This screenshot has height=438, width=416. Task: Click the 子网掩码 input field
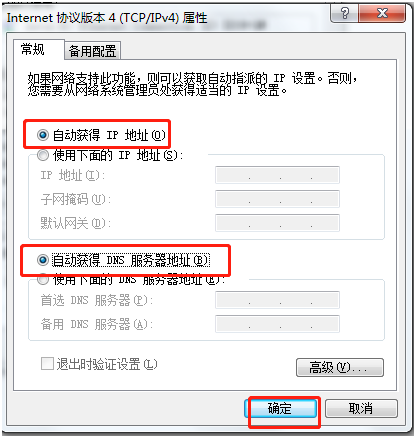(277, 199)
